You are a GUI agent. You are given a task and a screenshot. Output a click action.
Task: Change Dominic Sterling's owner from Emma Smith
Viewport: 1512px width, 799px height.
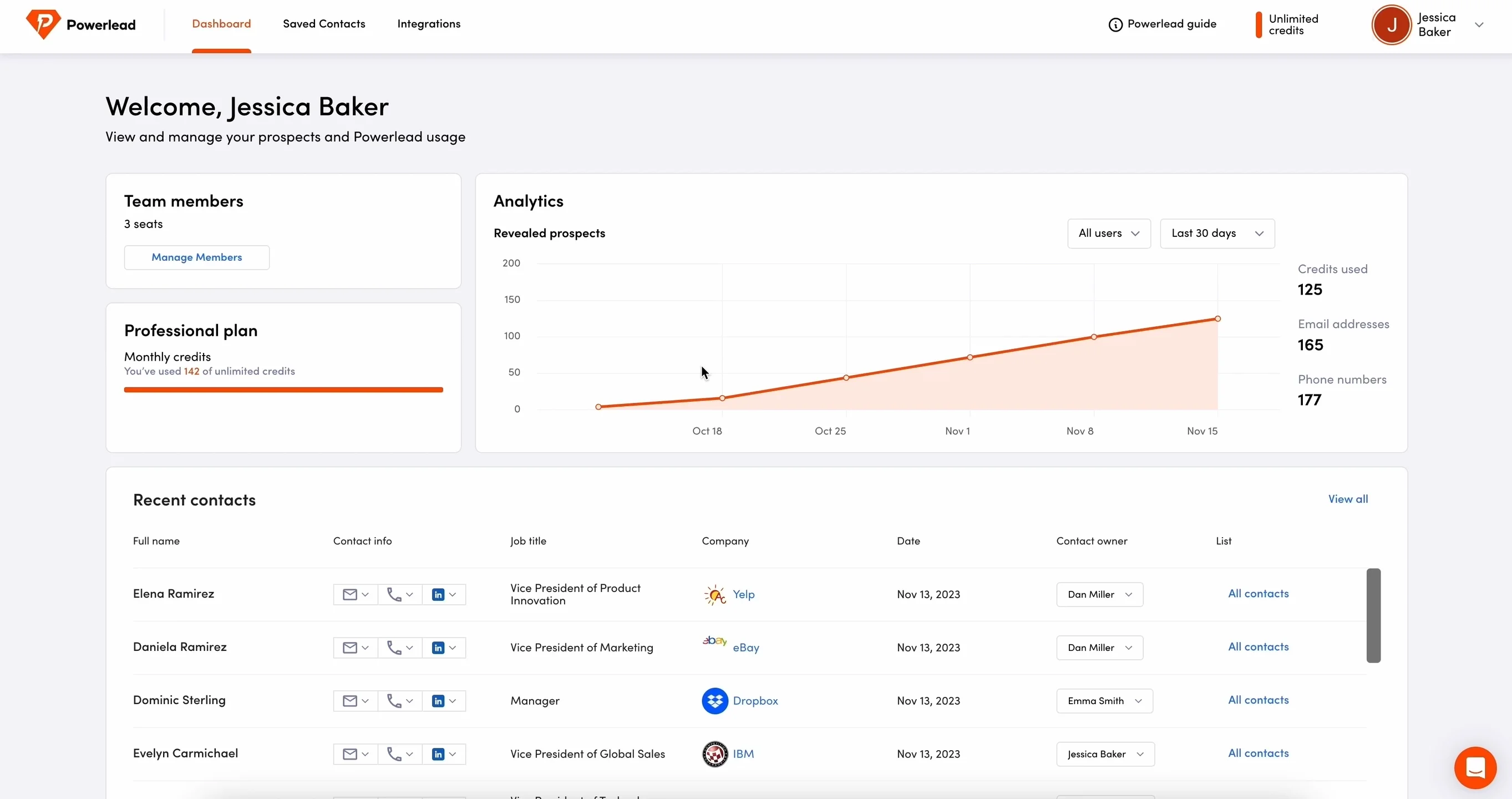[1104, 701]
